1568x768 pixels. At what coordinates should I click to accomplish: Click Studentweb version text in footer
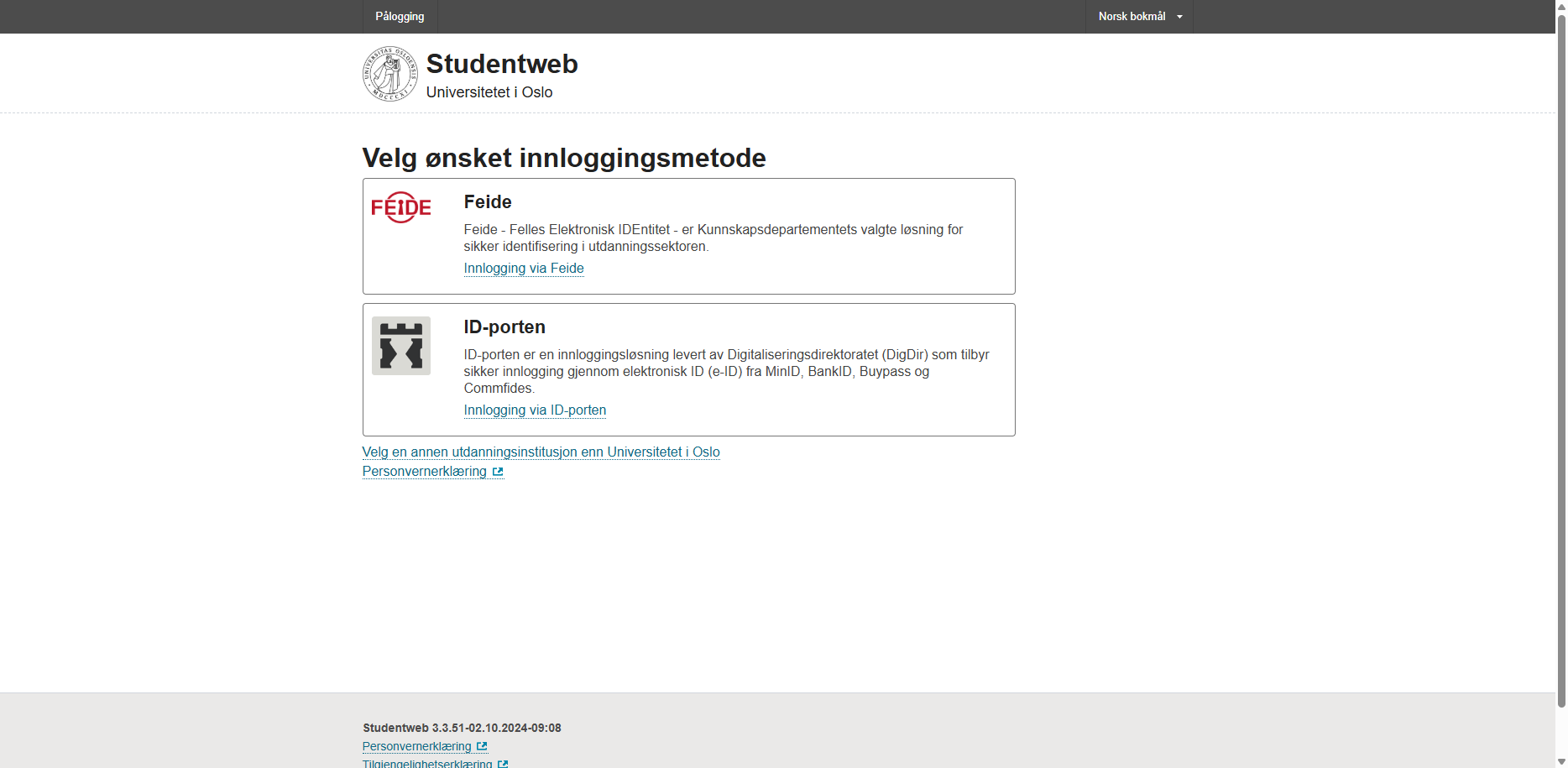(462, 728)
